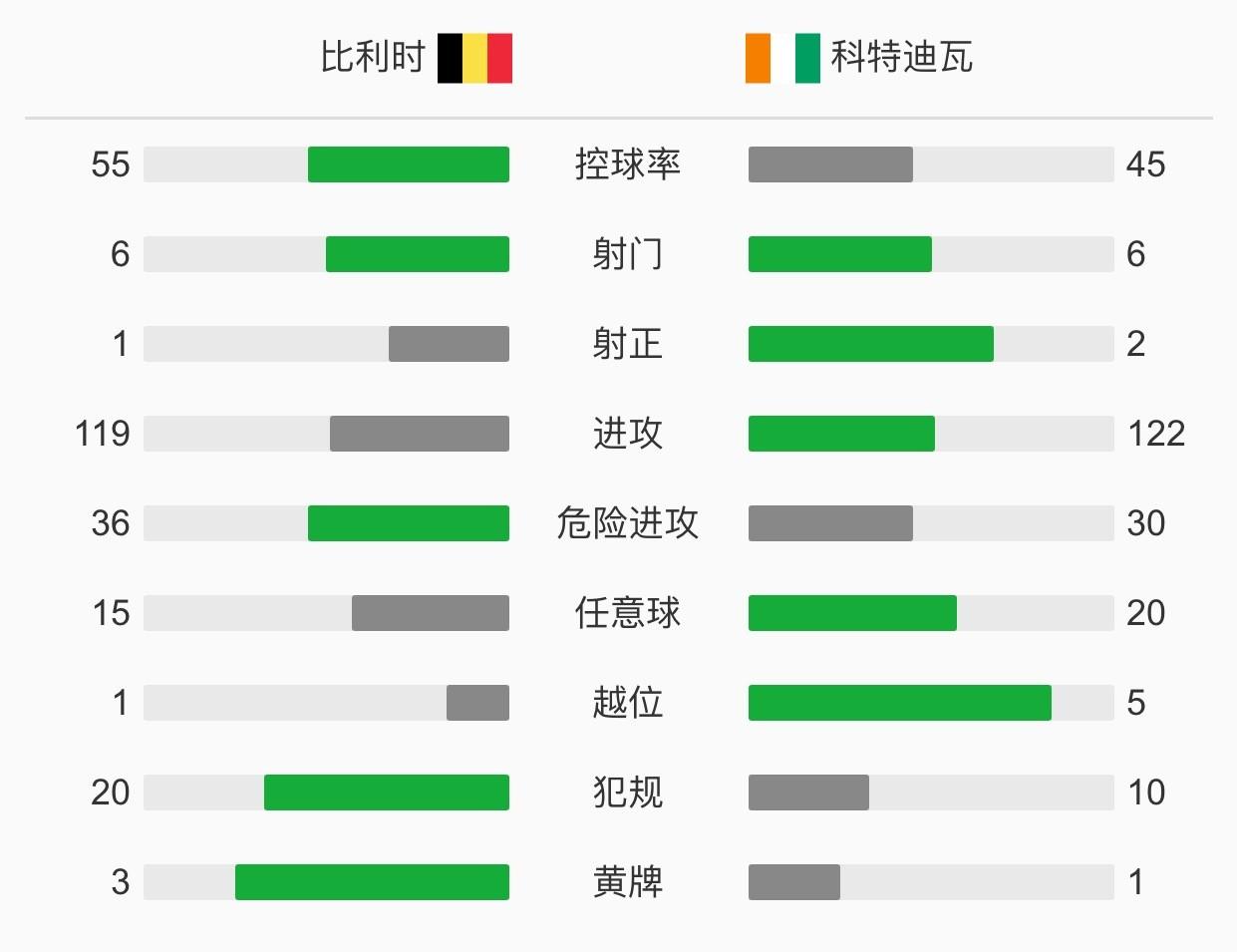Select the 比利时 team name
The image size is (1237, 952).
373,57
